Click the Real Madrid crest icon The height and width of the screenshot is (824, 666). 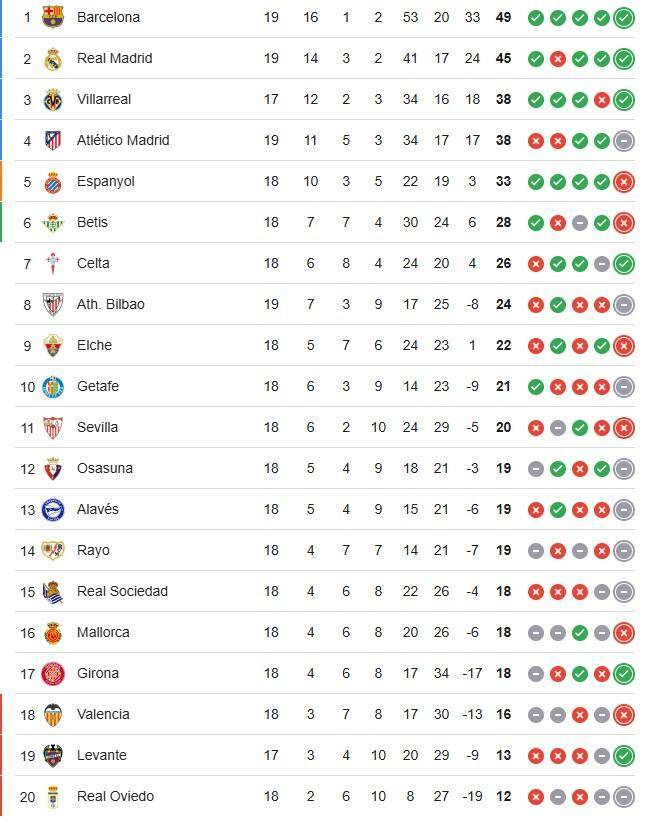(x=53, y=58)
